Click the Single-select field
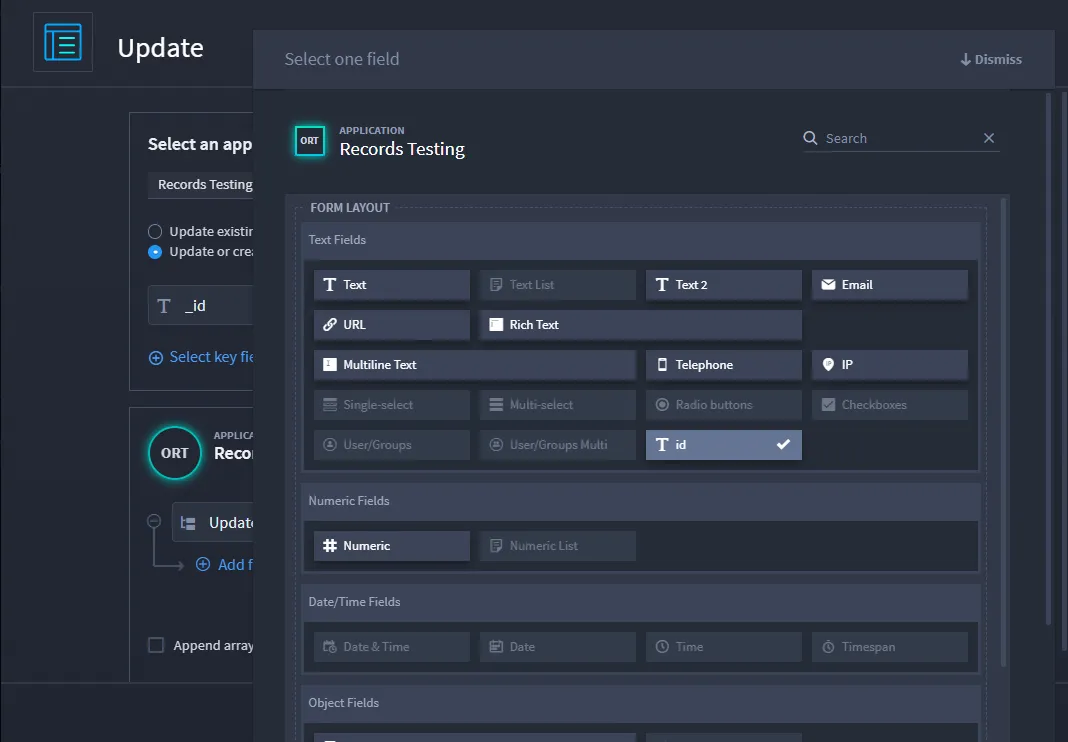The height and width of the screenshot is (742, 1068). point(392,405)
